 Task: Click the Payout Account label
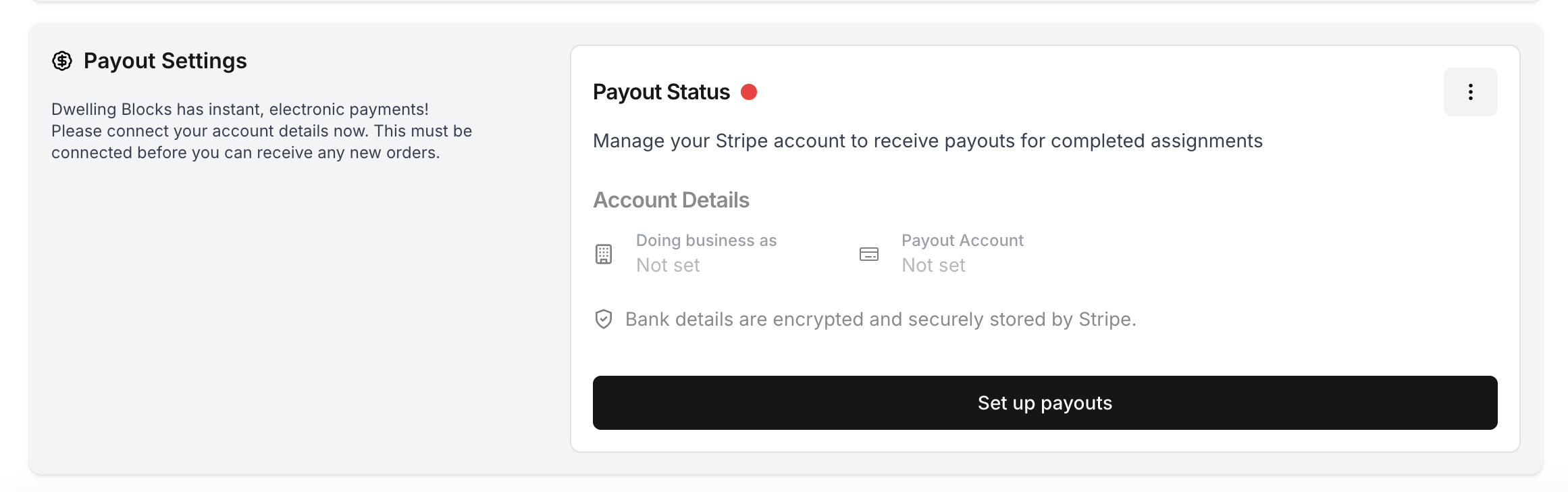pyautogui.click(x=962, y=241)
